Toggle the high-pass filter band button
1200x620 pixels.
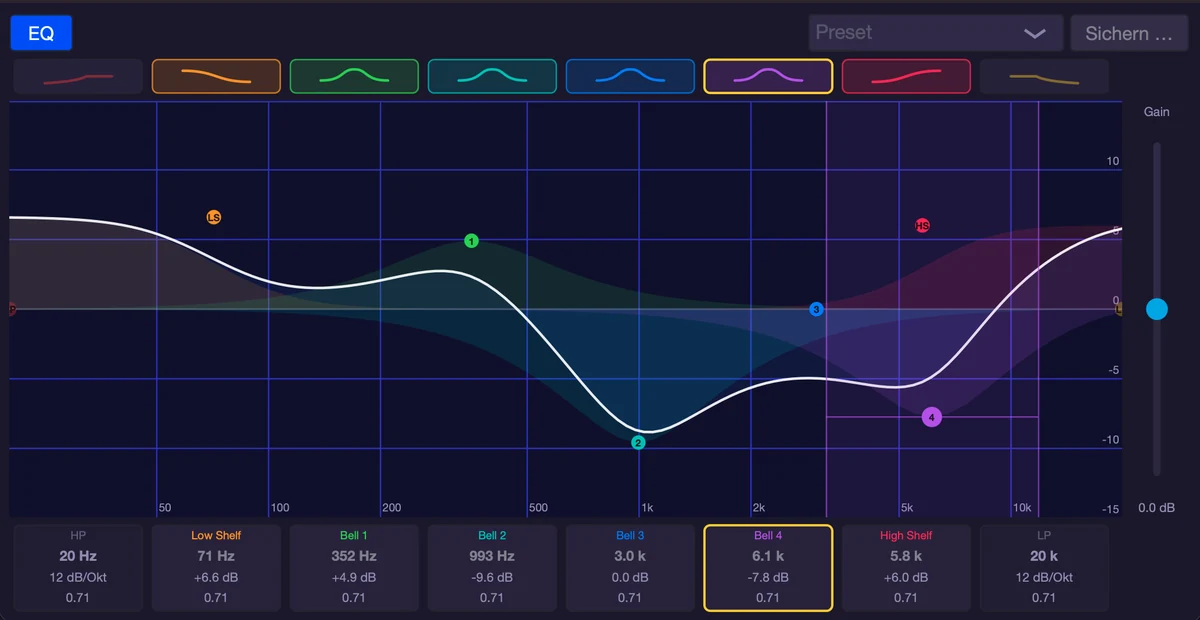click(78, 76)
